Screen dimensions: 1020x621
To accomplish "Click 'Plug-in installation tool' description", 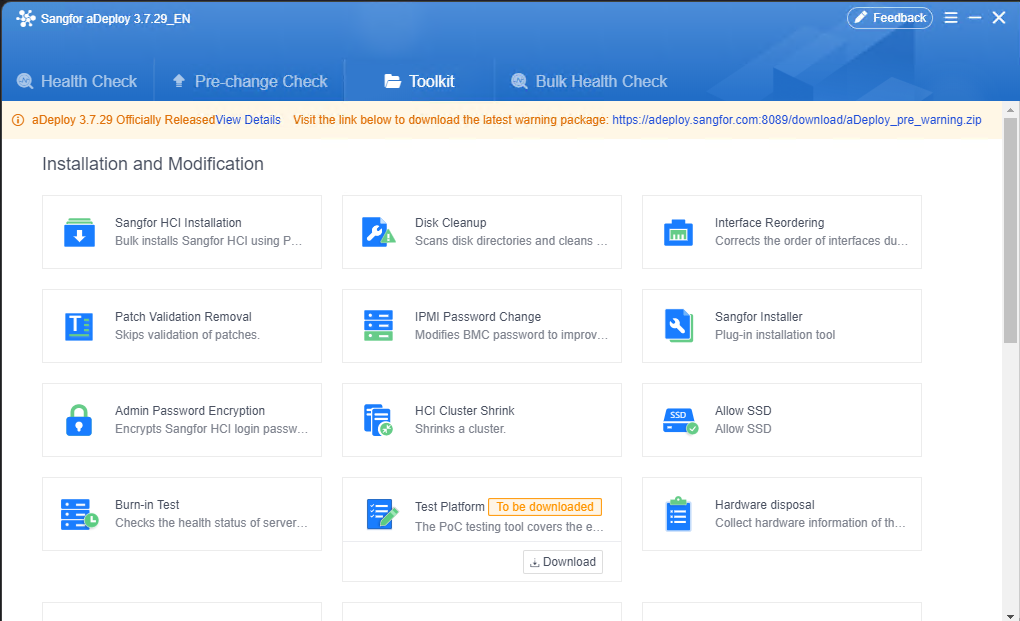I will pos(775,335).
